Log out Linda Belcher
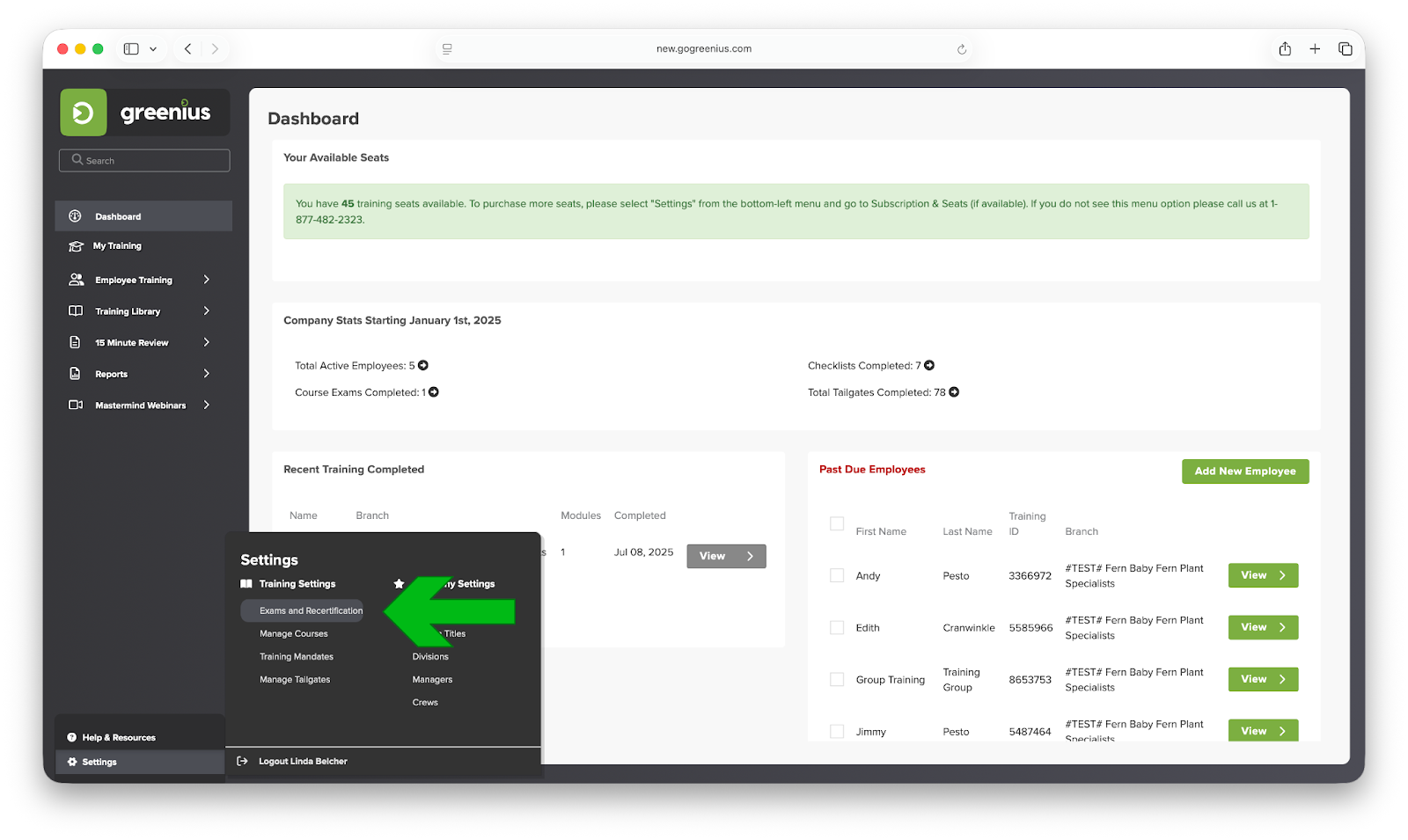Image resolution: width=1408 pixels, height=840 pixels. (x=303, y=762)
